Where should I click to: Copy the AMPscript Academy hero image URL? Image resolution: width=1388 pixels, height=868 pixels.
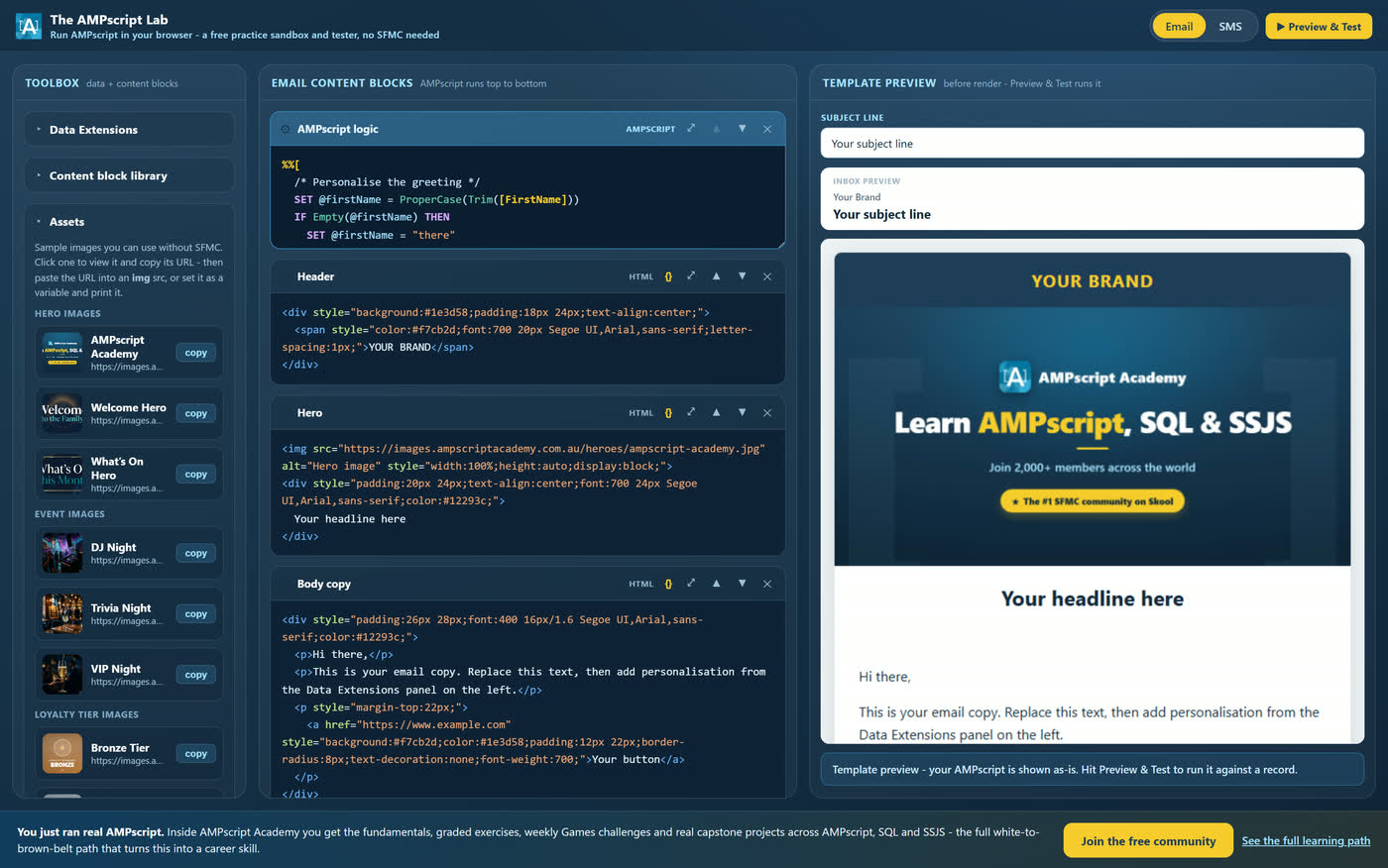click(196, 353)
